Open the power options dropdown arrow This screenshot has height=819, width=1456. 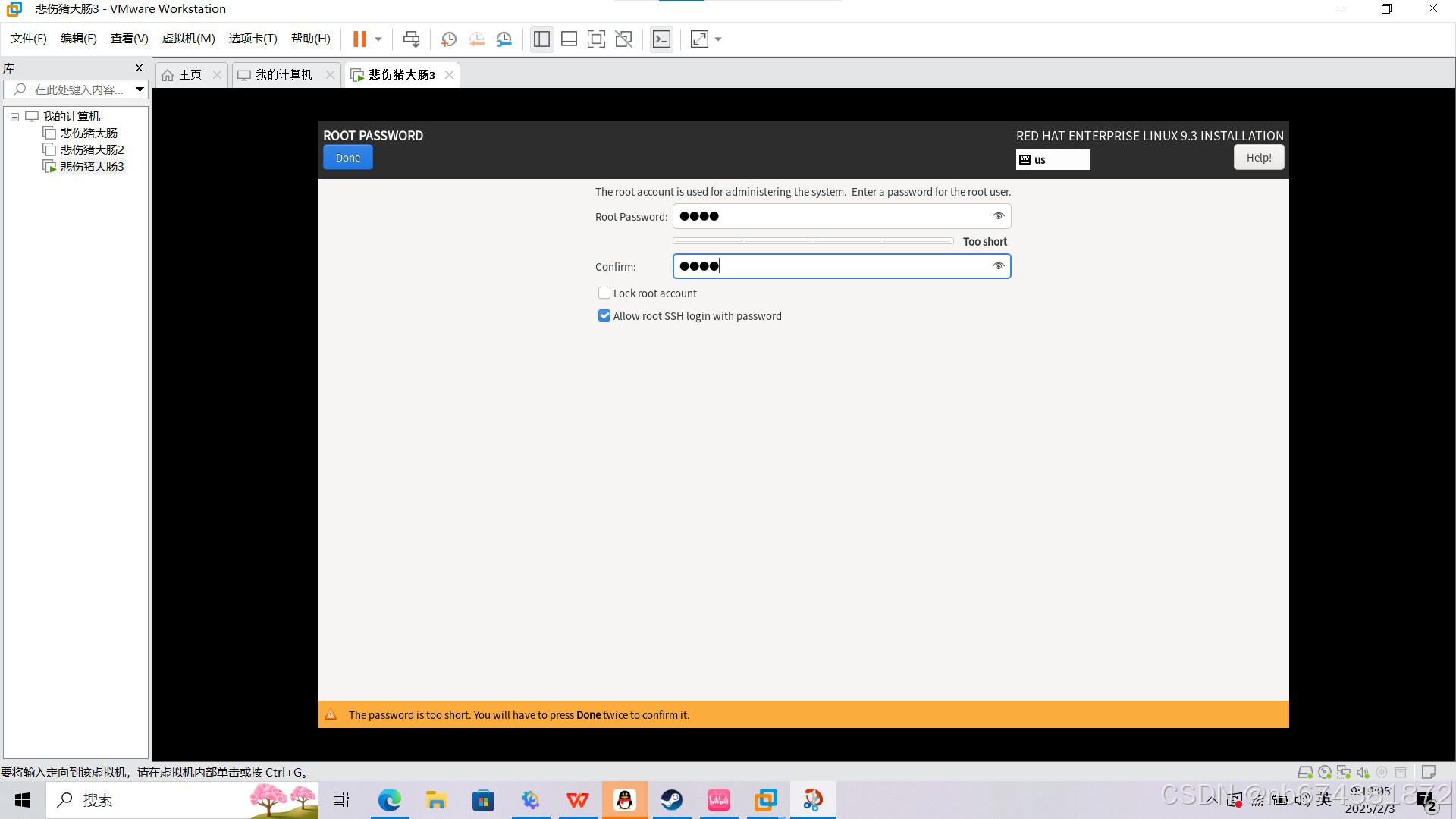click(377, 39)
